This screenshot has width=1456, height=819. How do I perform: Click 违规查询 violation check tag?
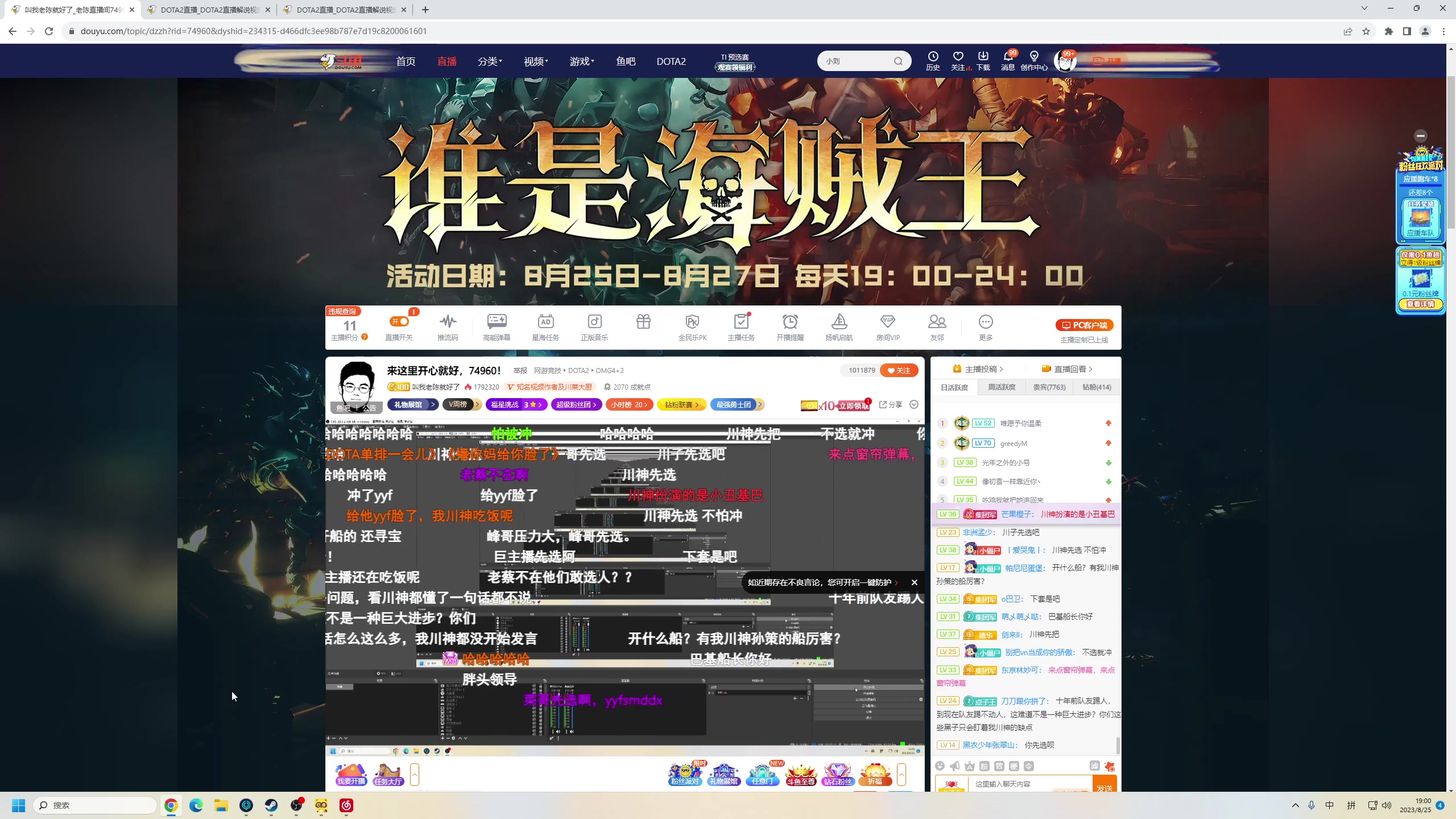(x=342, y=311)
